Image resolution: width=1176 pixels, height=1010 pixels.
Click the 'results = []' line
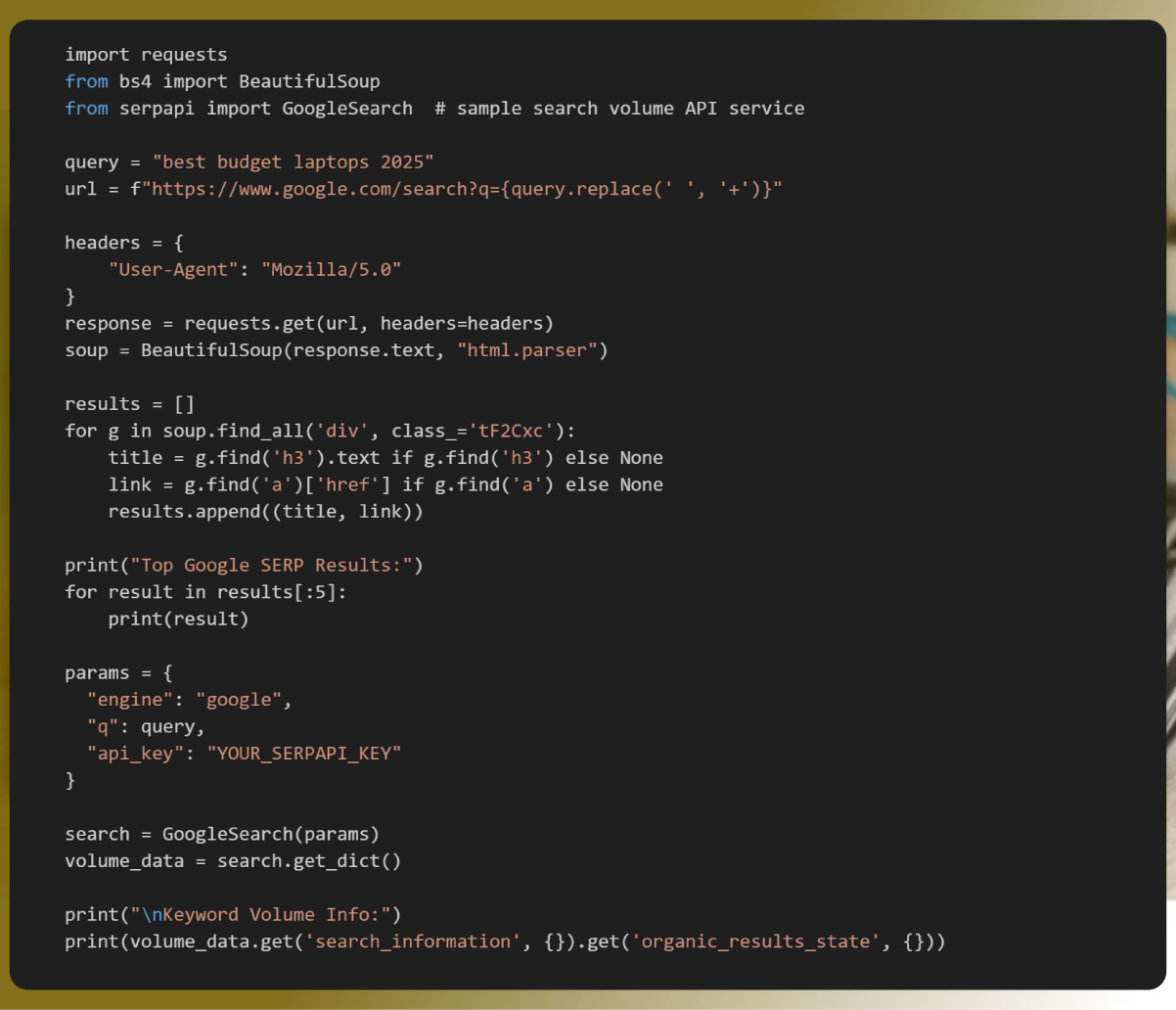click(x=129, y=404)
